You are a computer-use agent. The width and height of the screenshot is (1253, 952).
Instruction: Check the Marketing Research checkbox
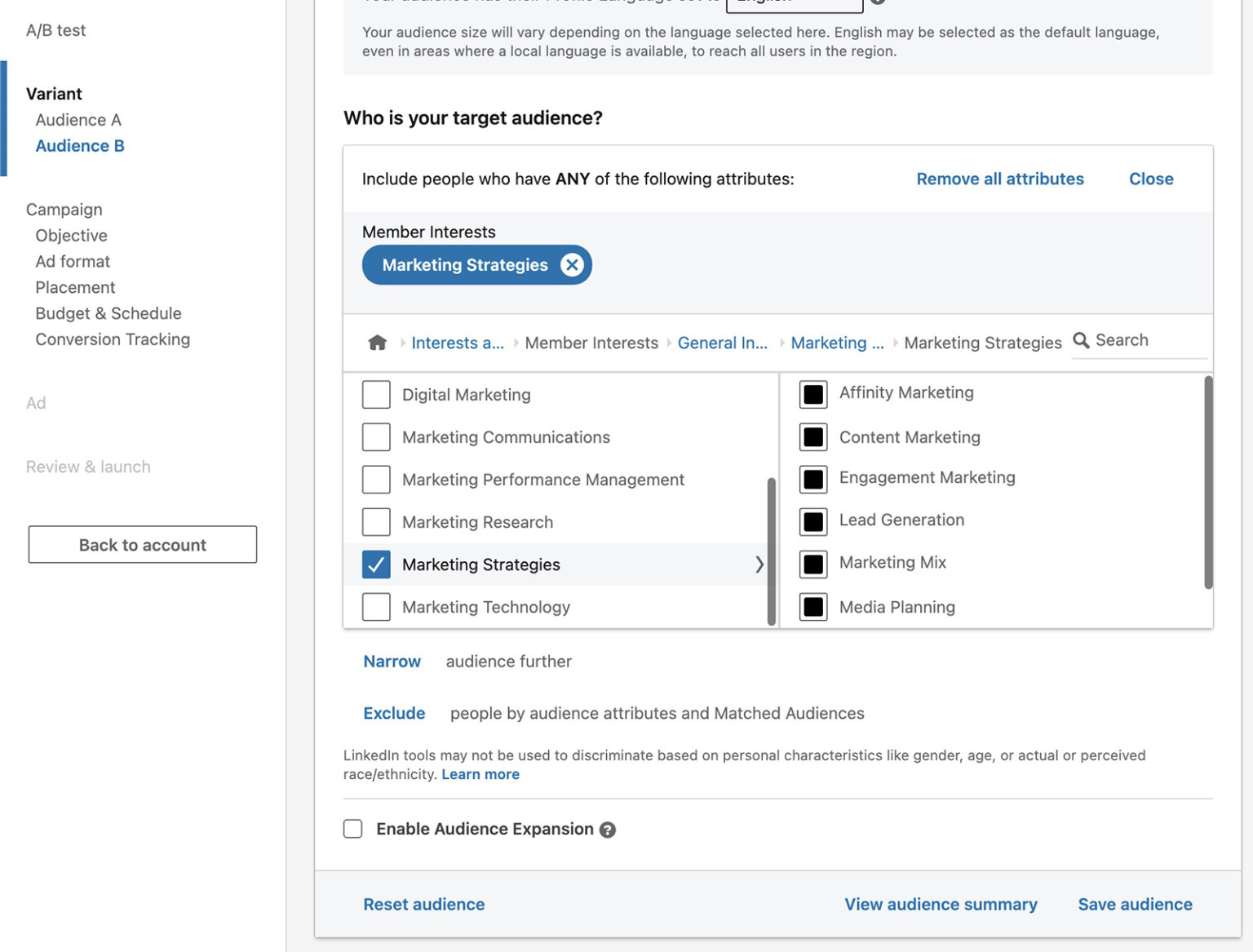(376, 521)
